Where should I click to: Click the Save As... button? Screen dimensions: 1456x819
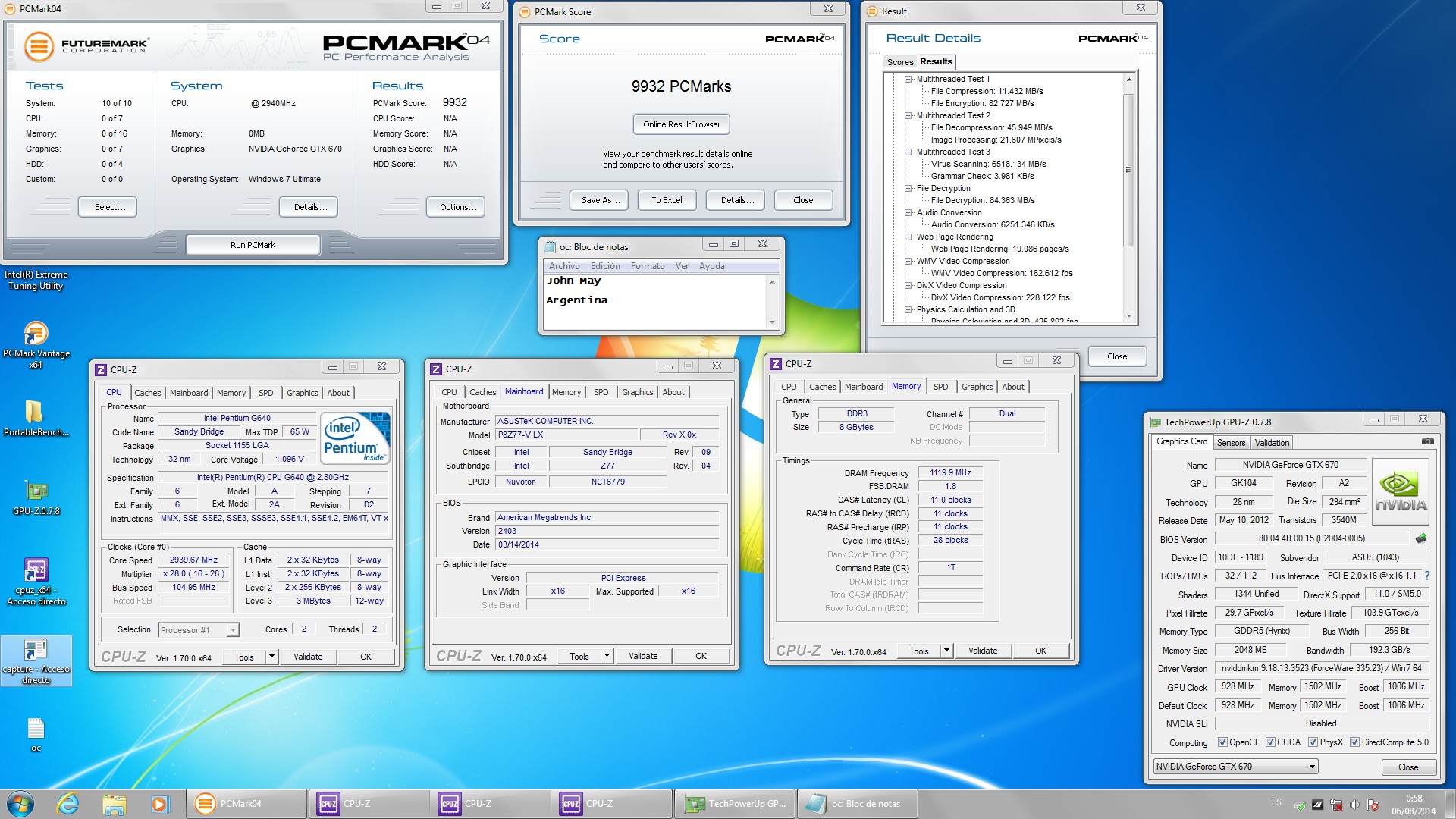point(601,200)
